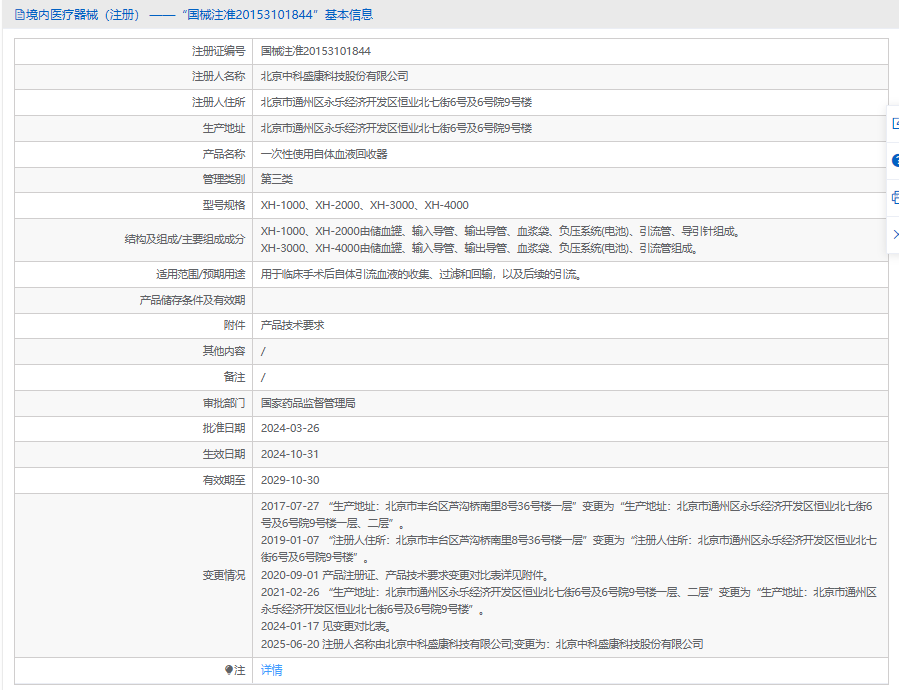
Task: Click registrant name 北京中科盛康科技股份有限公司 in 注册人名称 row
Action: (x=334, y=76)
